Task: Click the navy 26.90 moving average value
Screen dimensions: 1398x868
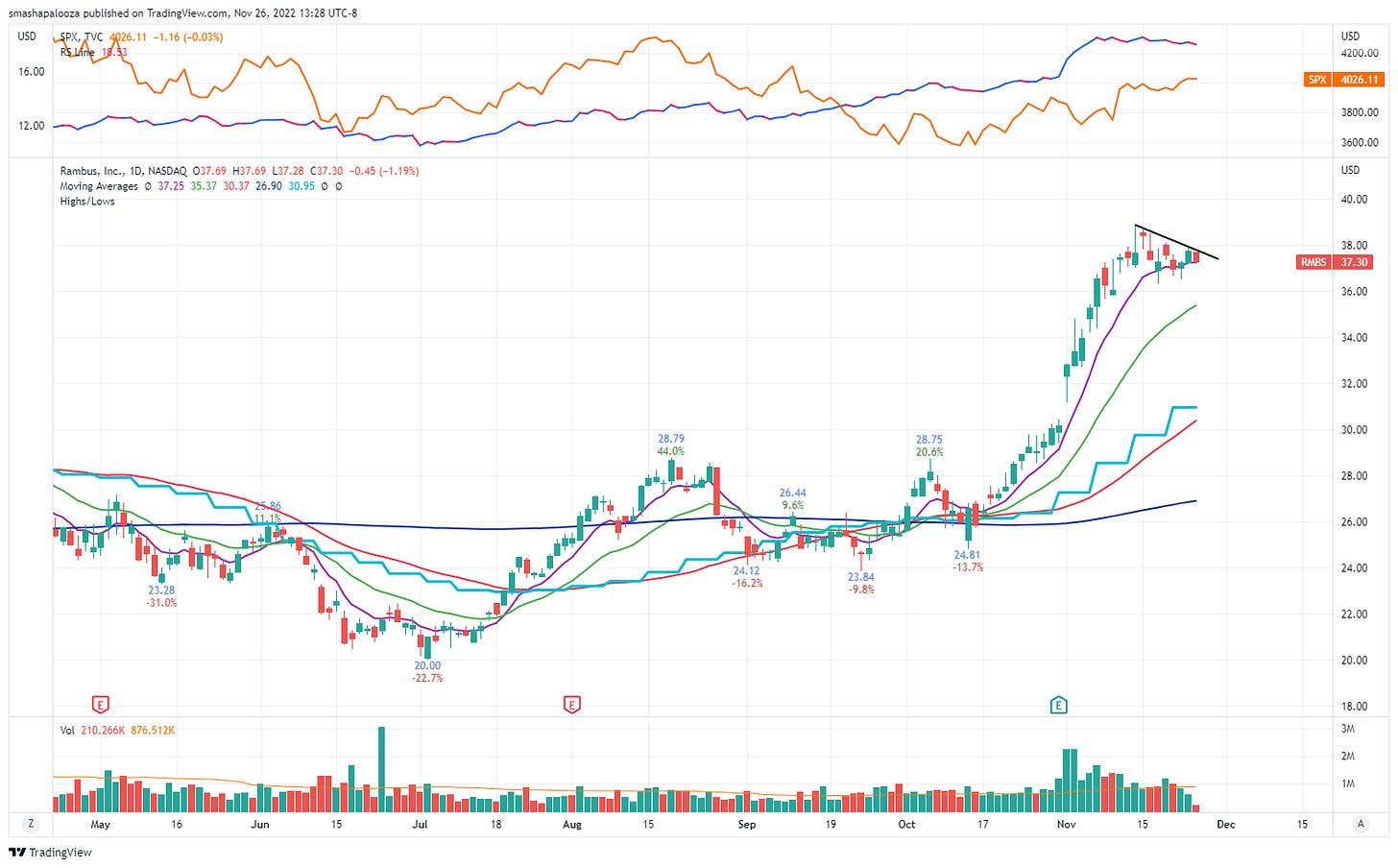Action: tap(269, 186)
